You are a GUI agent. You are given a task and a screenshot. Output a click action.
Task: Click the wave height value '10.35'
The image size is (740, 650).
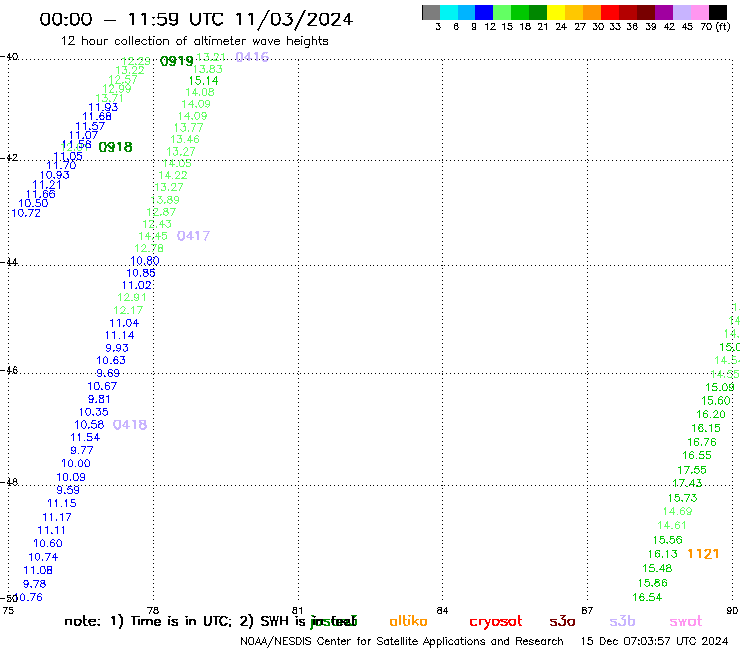(x=93, y=412)
